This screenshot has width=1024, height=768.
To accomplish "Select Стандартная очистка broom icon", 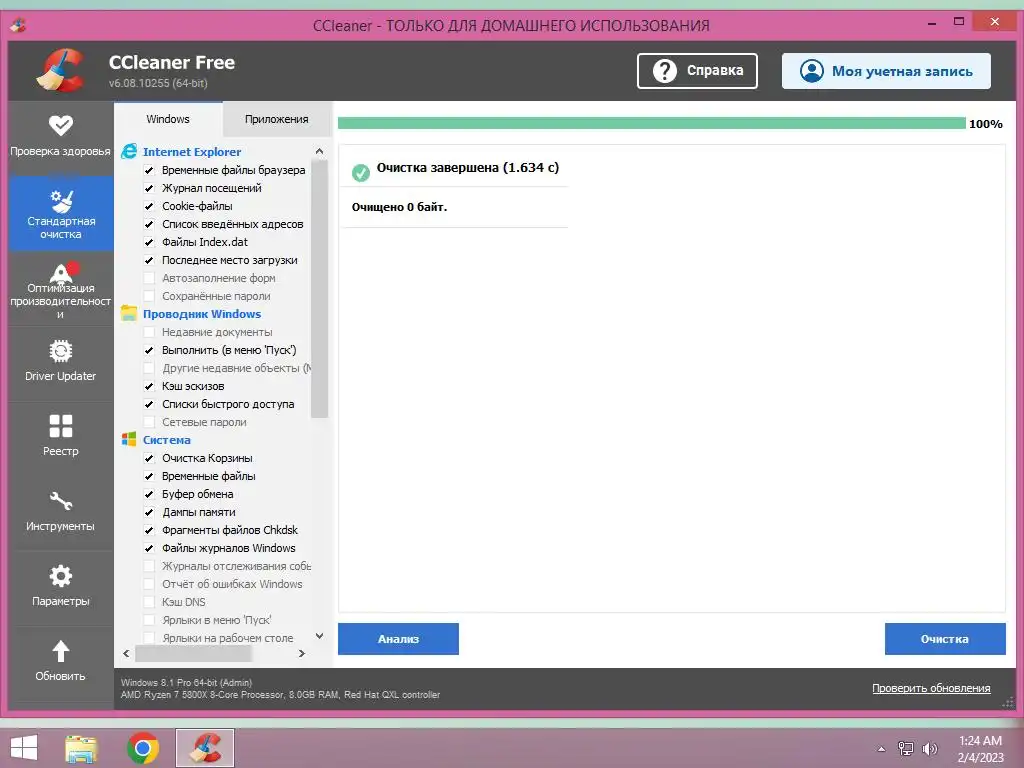I will [x=61, y=202].
